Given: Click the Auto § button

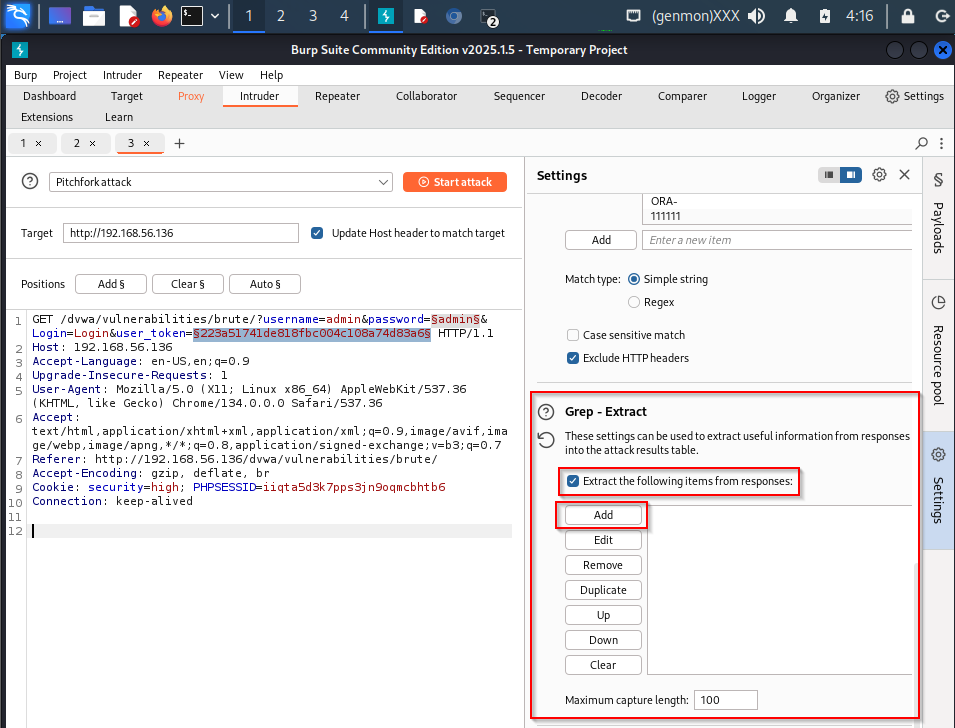Looking at the screenshot, I should coord(265,284).
